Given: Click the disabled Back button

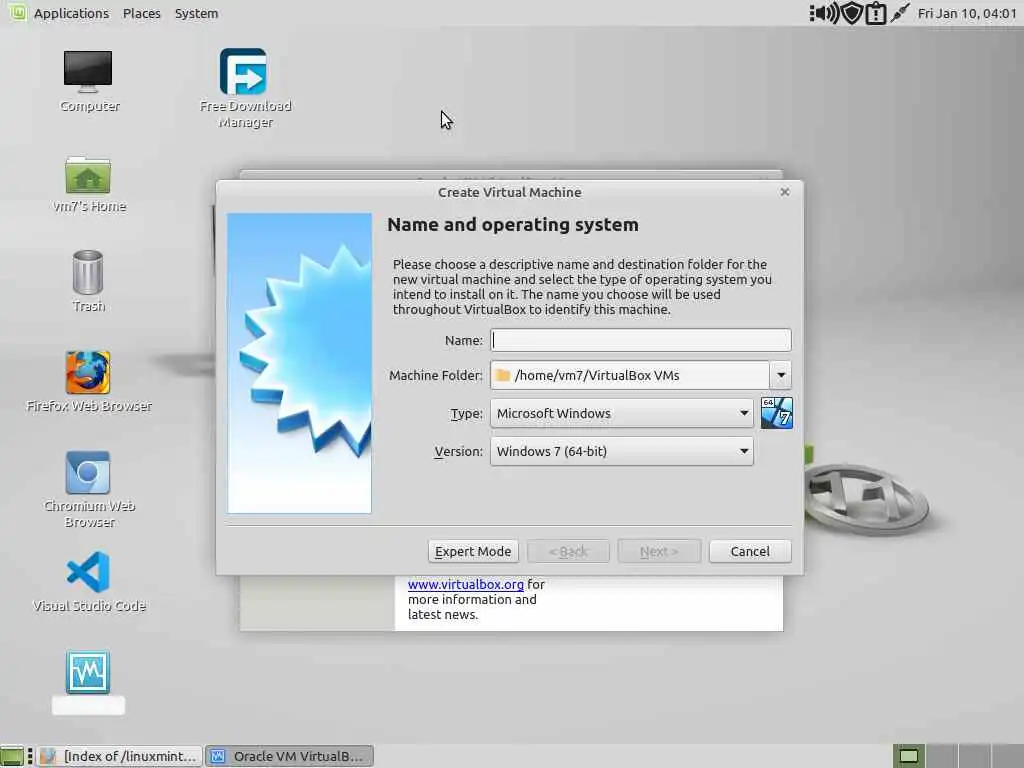Looking at the screenshot, I should (568, 551).
